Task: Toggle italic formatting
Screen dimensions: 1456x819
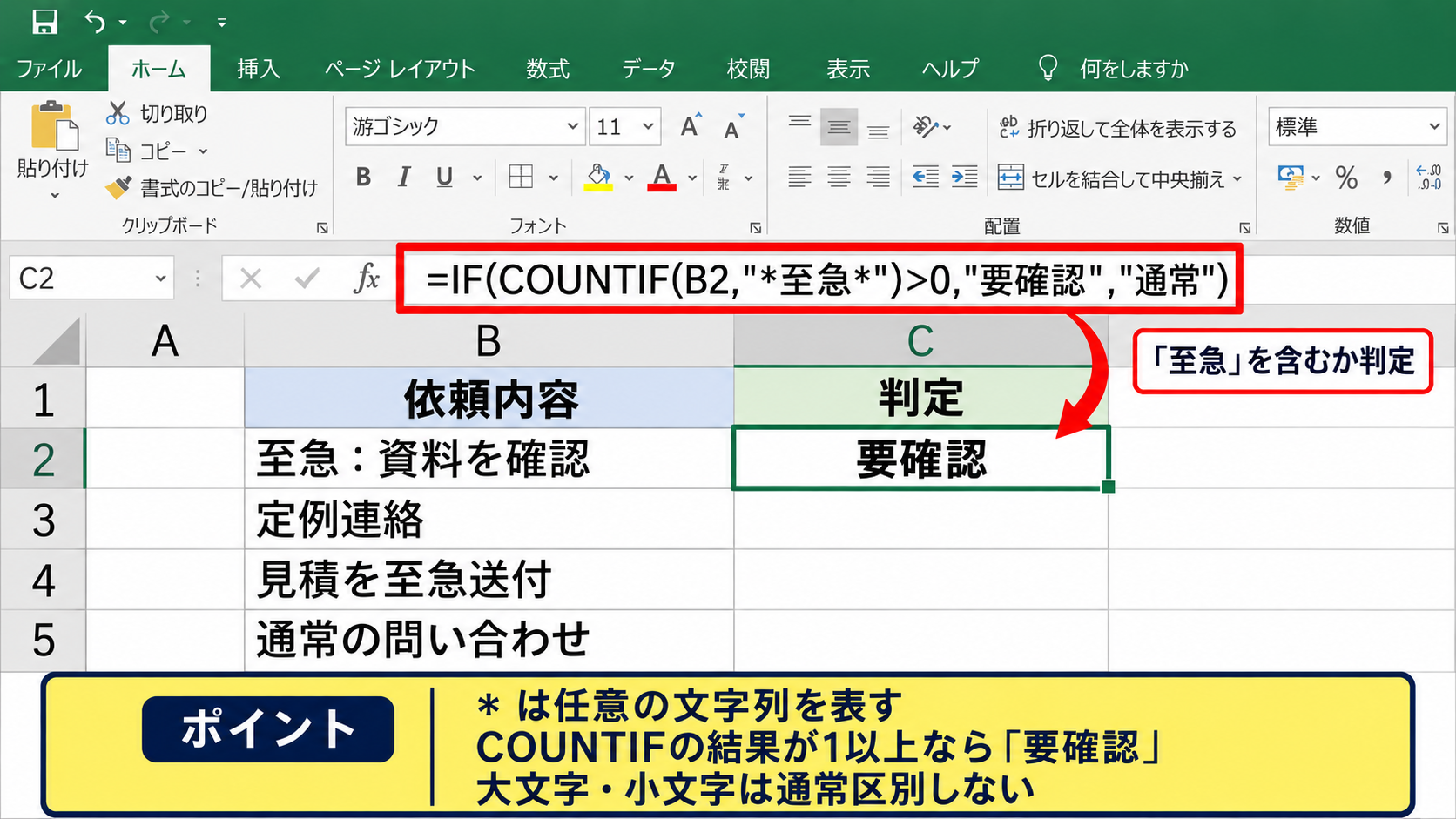Action: click(403, 178)
